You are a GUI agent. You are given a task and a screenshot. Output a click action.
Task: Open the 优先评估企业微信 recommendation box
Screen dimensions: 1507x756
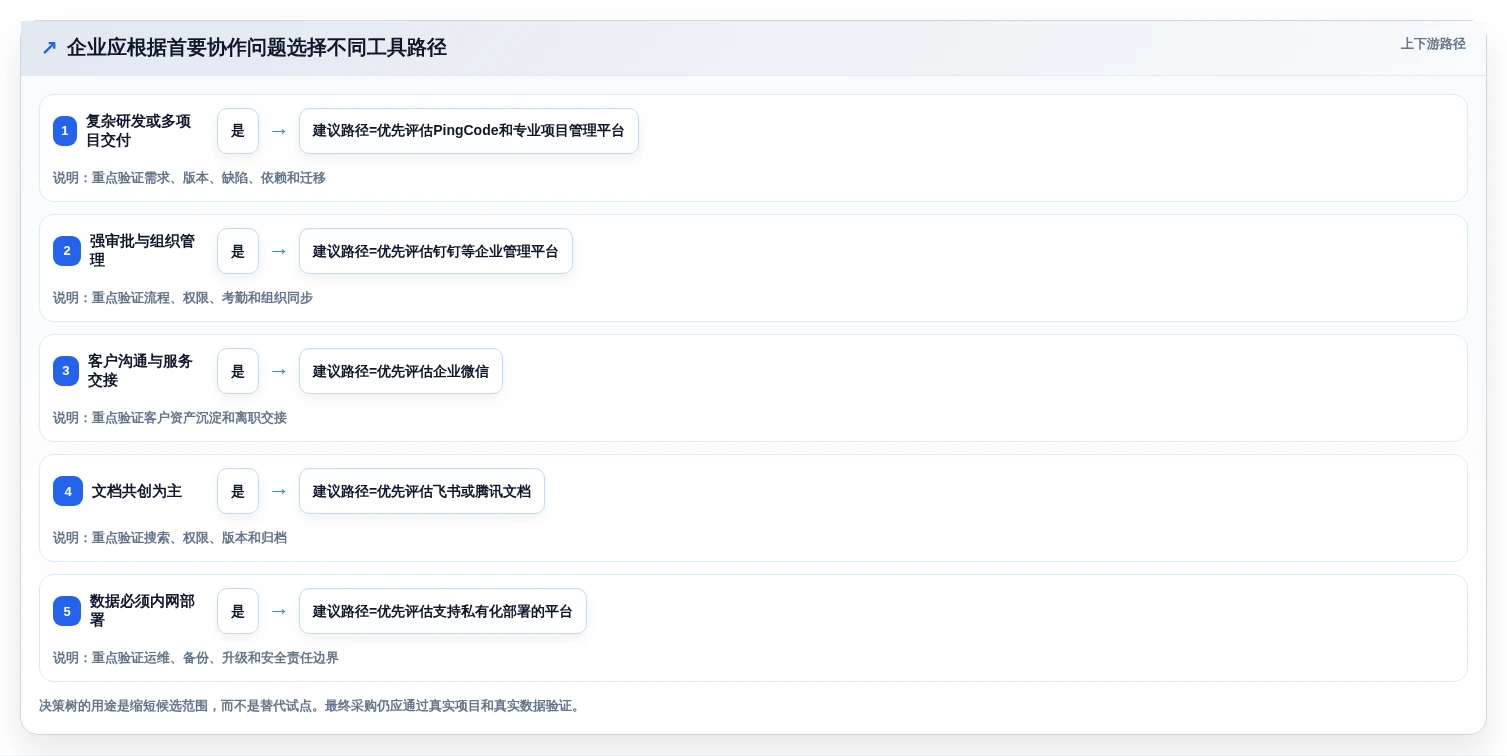point(401,371)
